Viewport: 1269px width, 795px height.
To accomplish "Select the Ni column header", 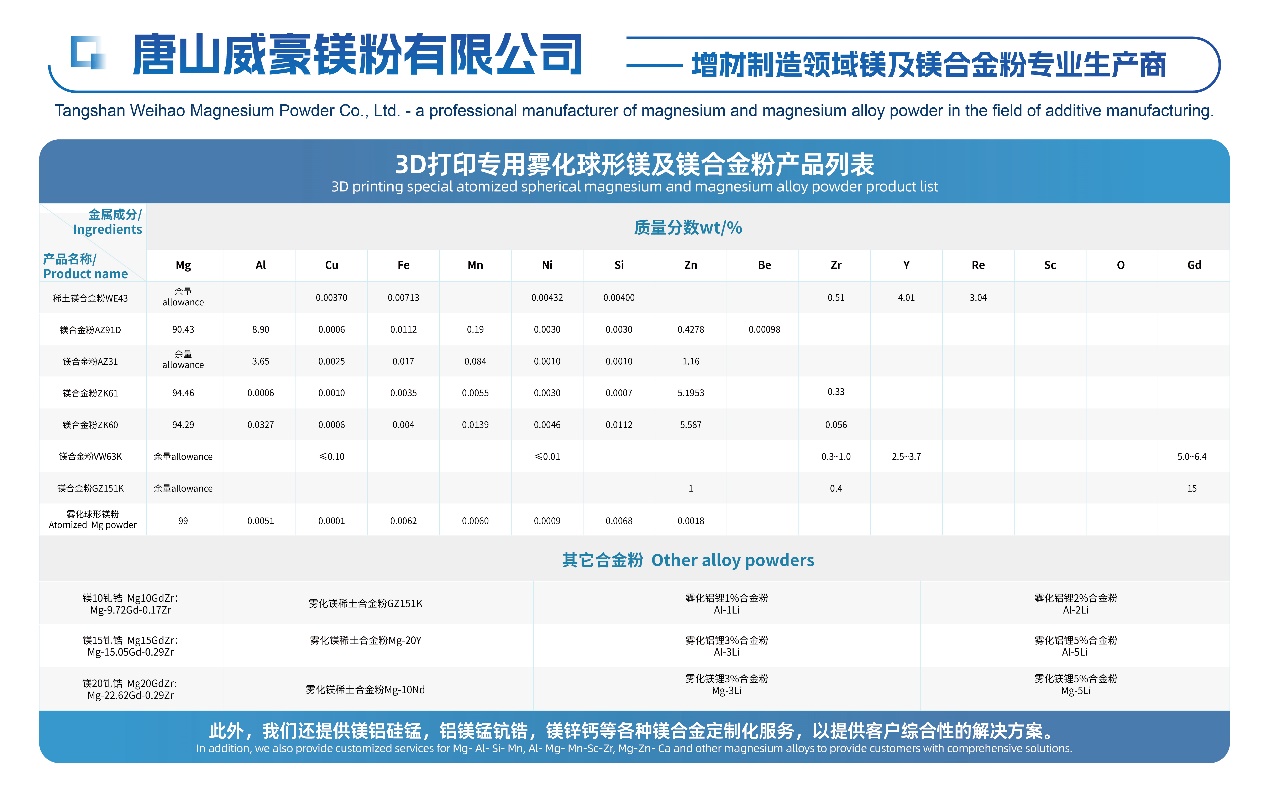I will point(547,266).
